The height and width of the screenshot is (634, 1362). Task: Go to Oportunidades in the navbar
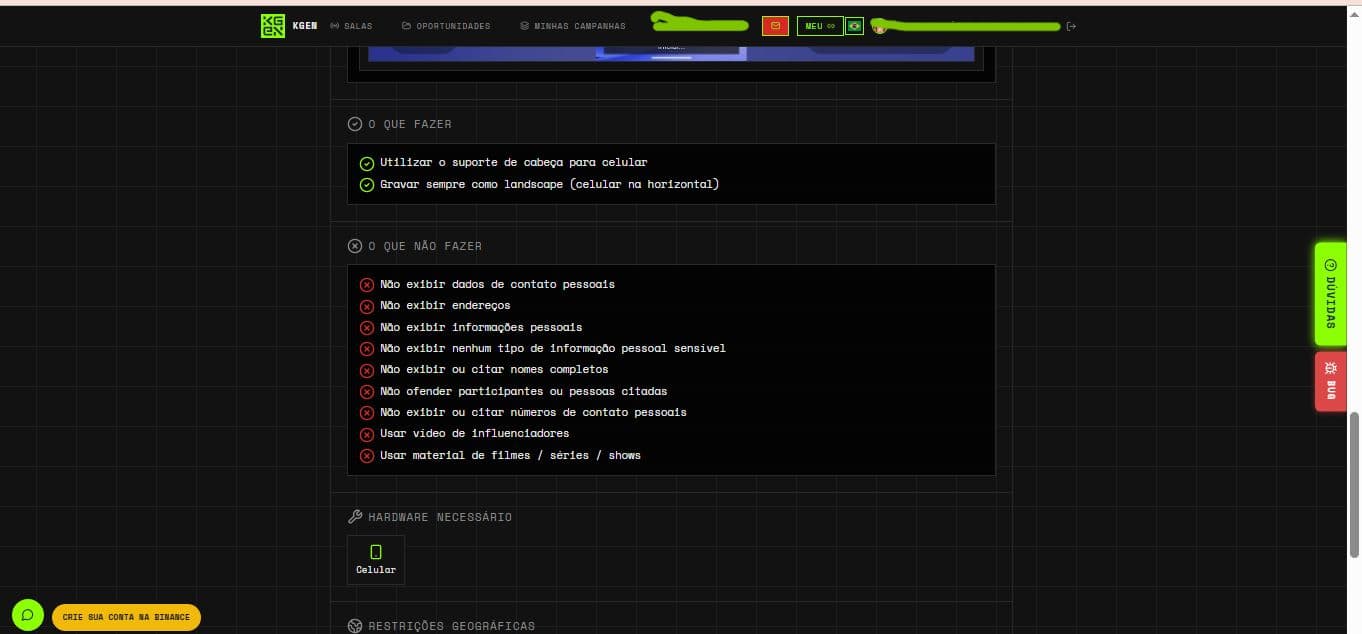[446, 26]
